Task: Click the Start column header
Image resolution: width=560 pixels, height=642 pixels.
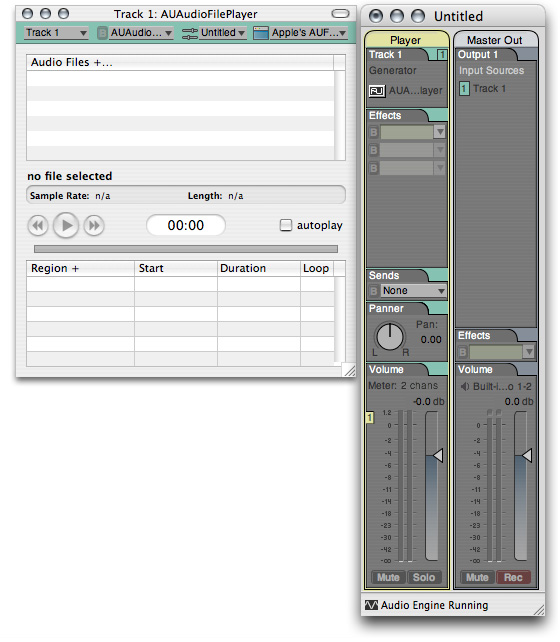Action: pos(176,268)
